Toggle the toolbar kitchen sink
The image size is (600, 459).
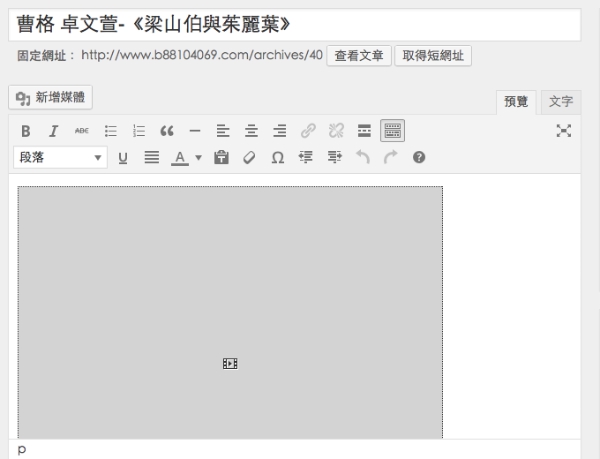pyautogui.click(x=393, y=130)
